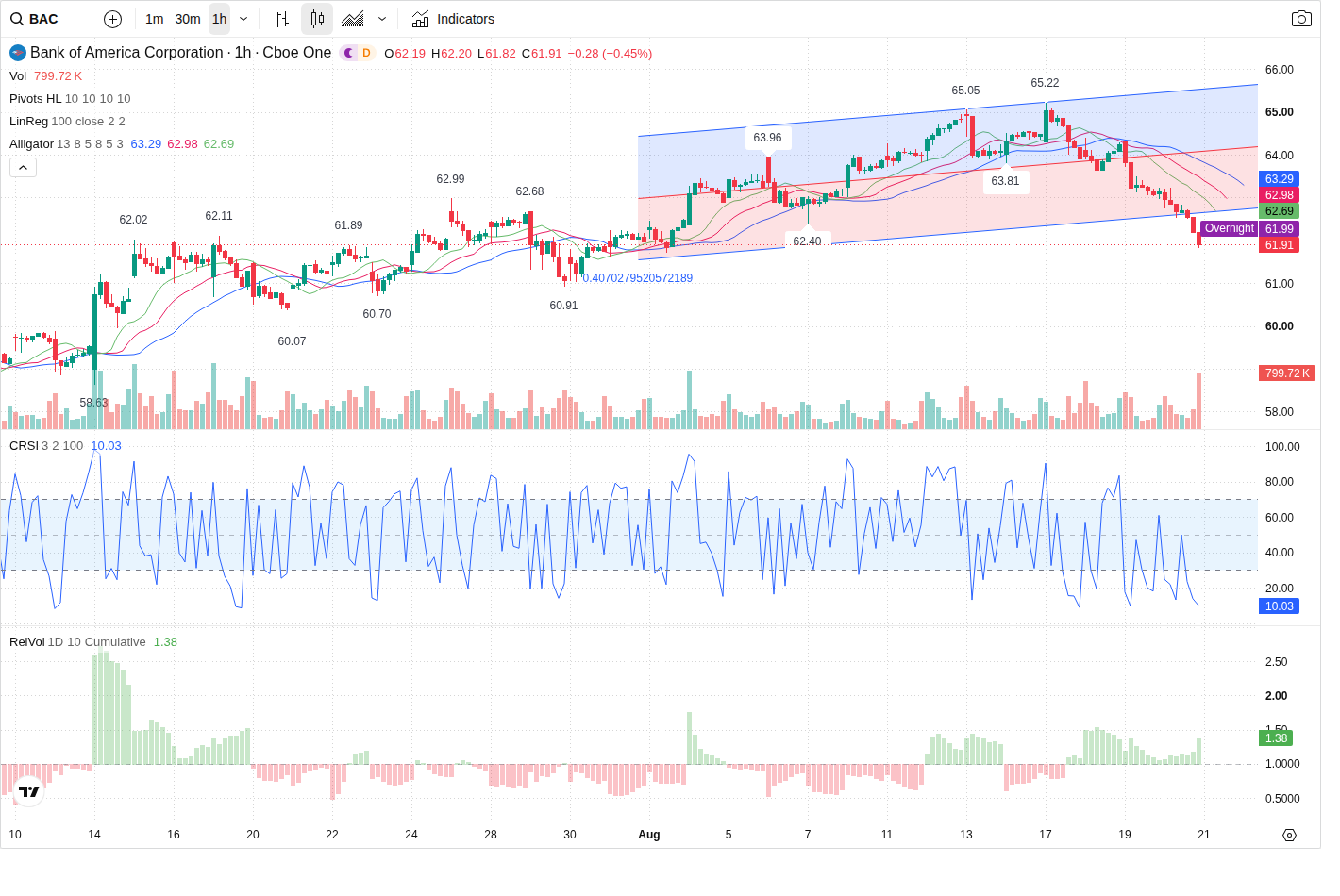Select the LinReg indicator legend
Viewport: 1340px width, 896px height.
(28, 122)
